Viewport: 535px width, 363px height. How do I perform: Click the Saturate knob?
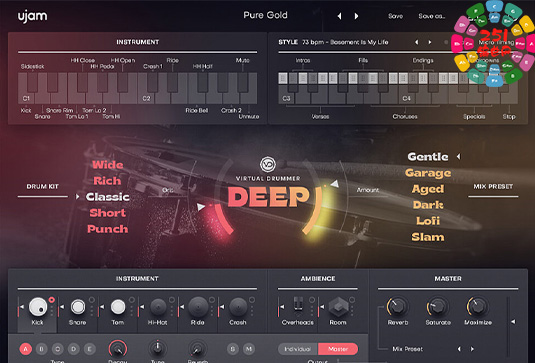pos(437,306)
